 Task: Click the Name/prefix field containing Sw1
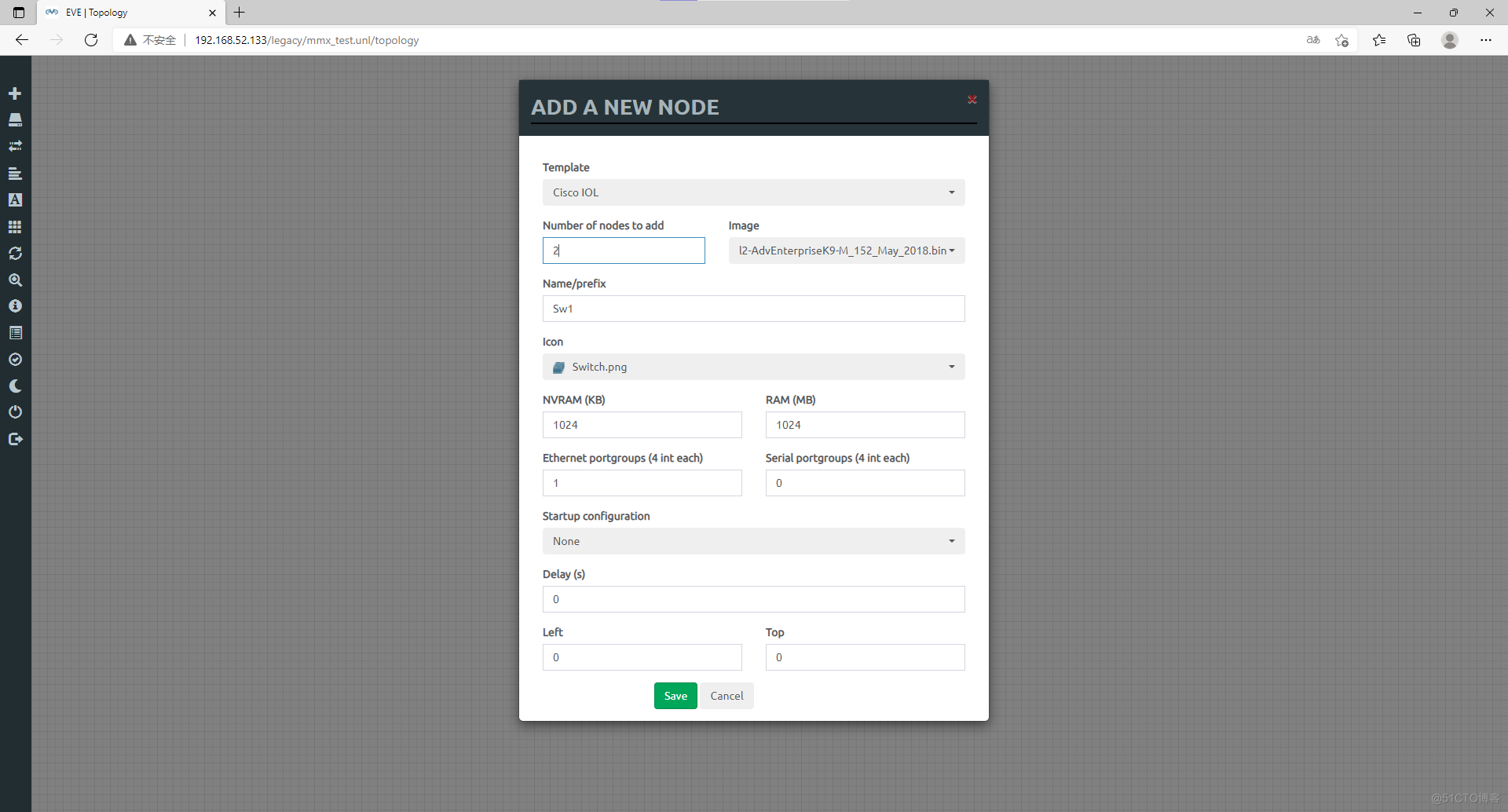[753, 309]
